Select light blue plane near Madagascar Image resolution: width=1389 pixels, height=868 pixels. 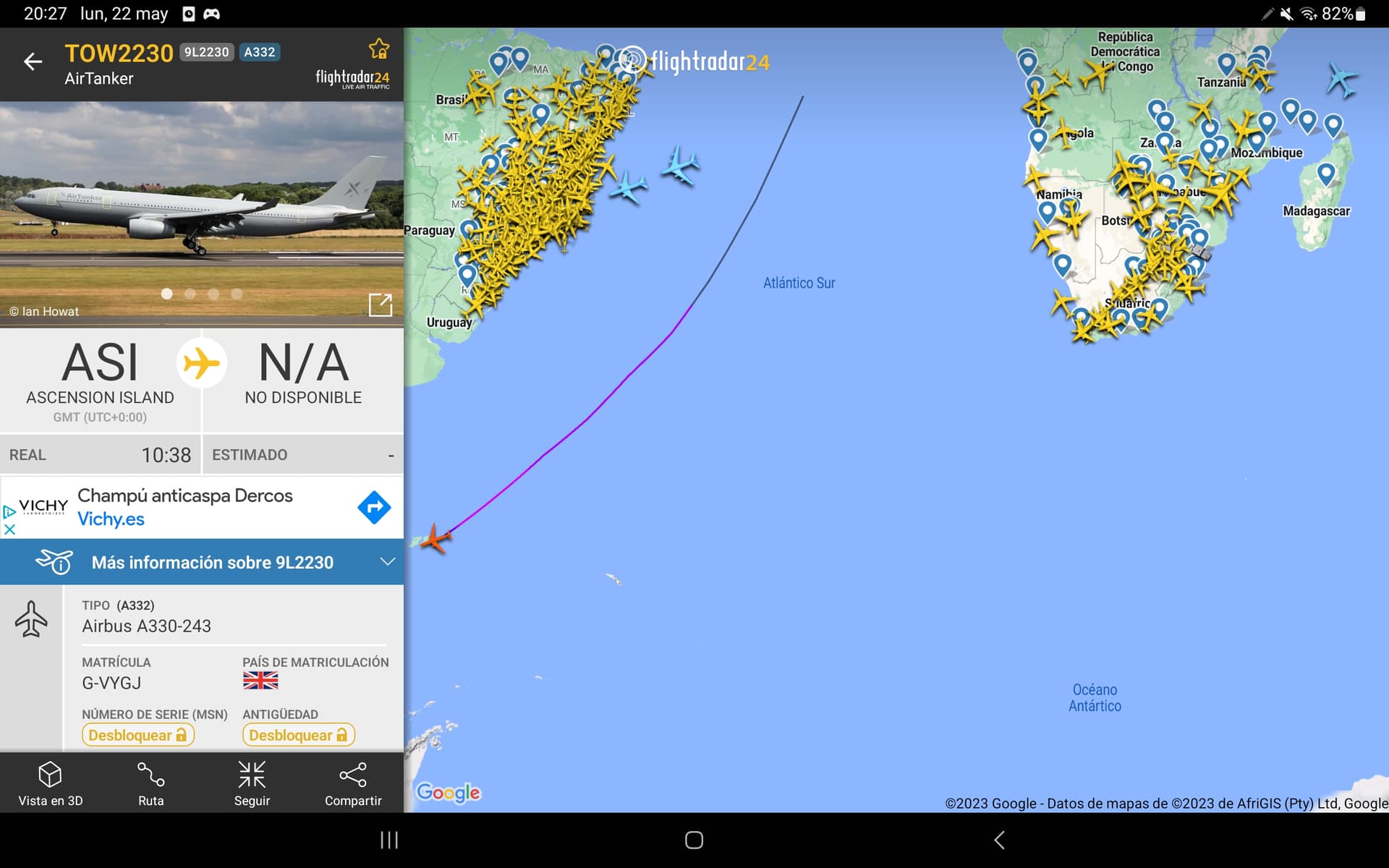coord(1342,80)
